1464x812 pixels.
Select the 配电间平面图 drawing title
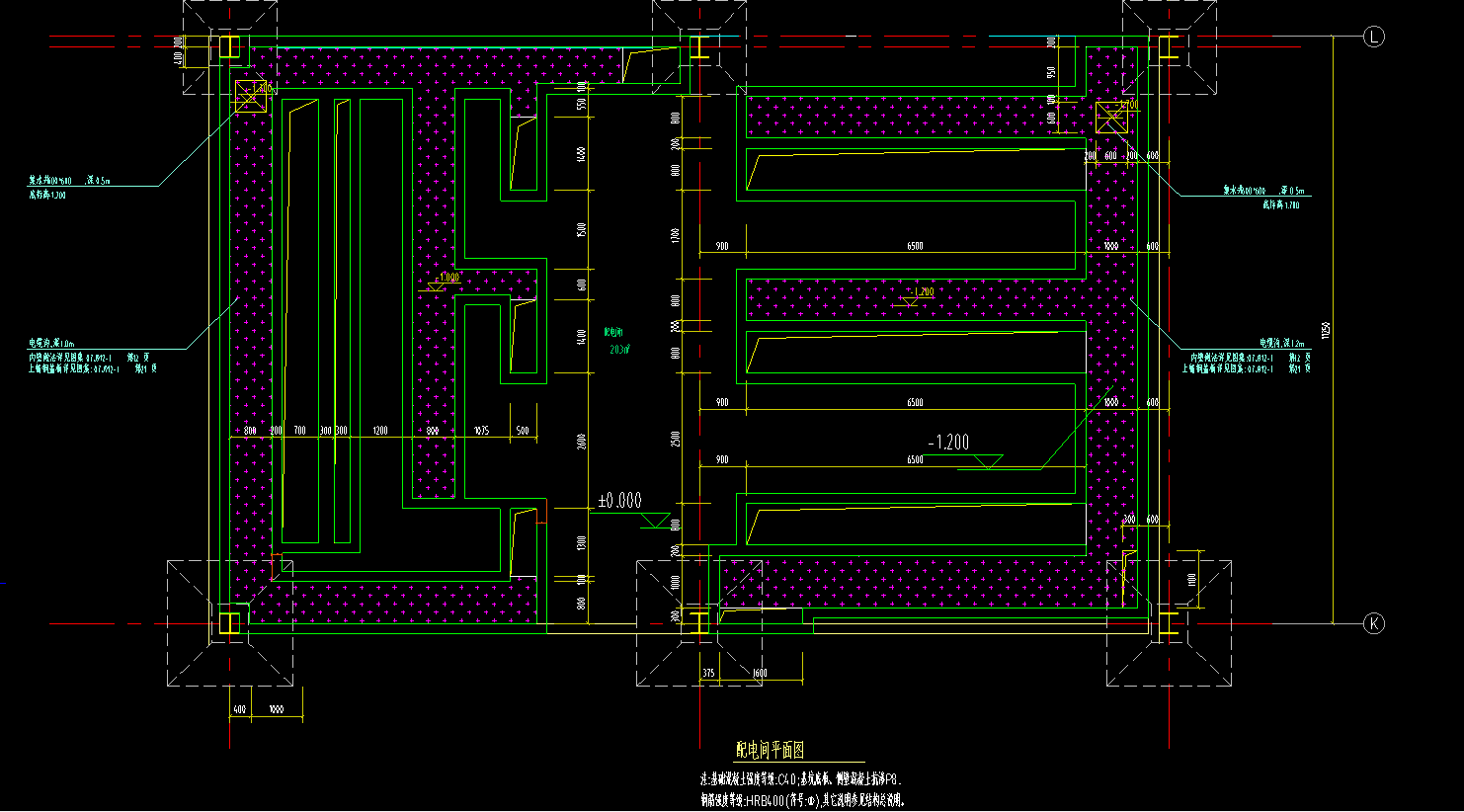[771, 751]
